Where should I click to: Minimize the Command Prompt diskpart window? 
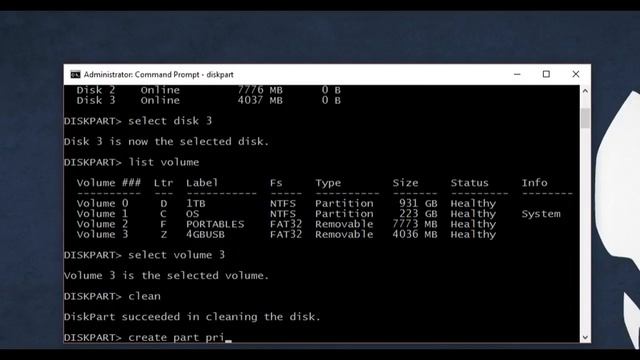517,74
